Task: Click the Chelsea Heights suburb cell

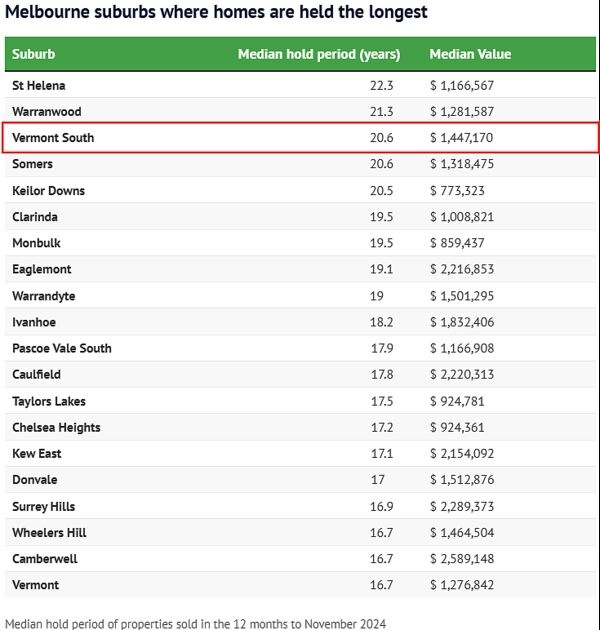Action: coord(56,427)
